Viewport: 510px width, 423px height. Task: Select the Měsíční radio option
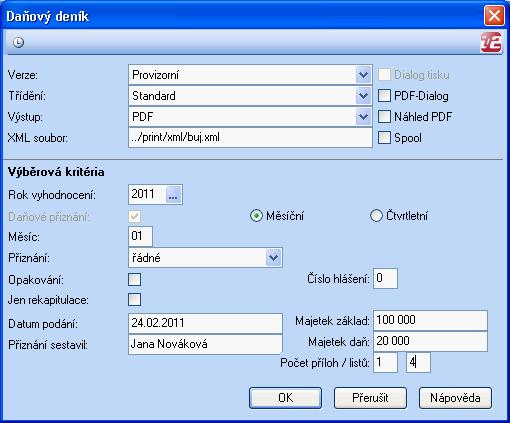[256, 216]
